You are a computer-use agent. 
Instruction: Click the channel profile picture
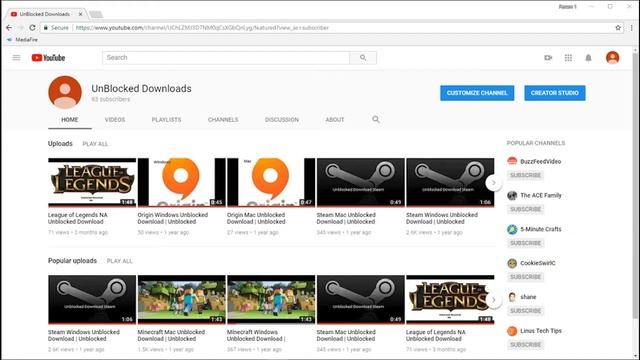coord(65,92)
